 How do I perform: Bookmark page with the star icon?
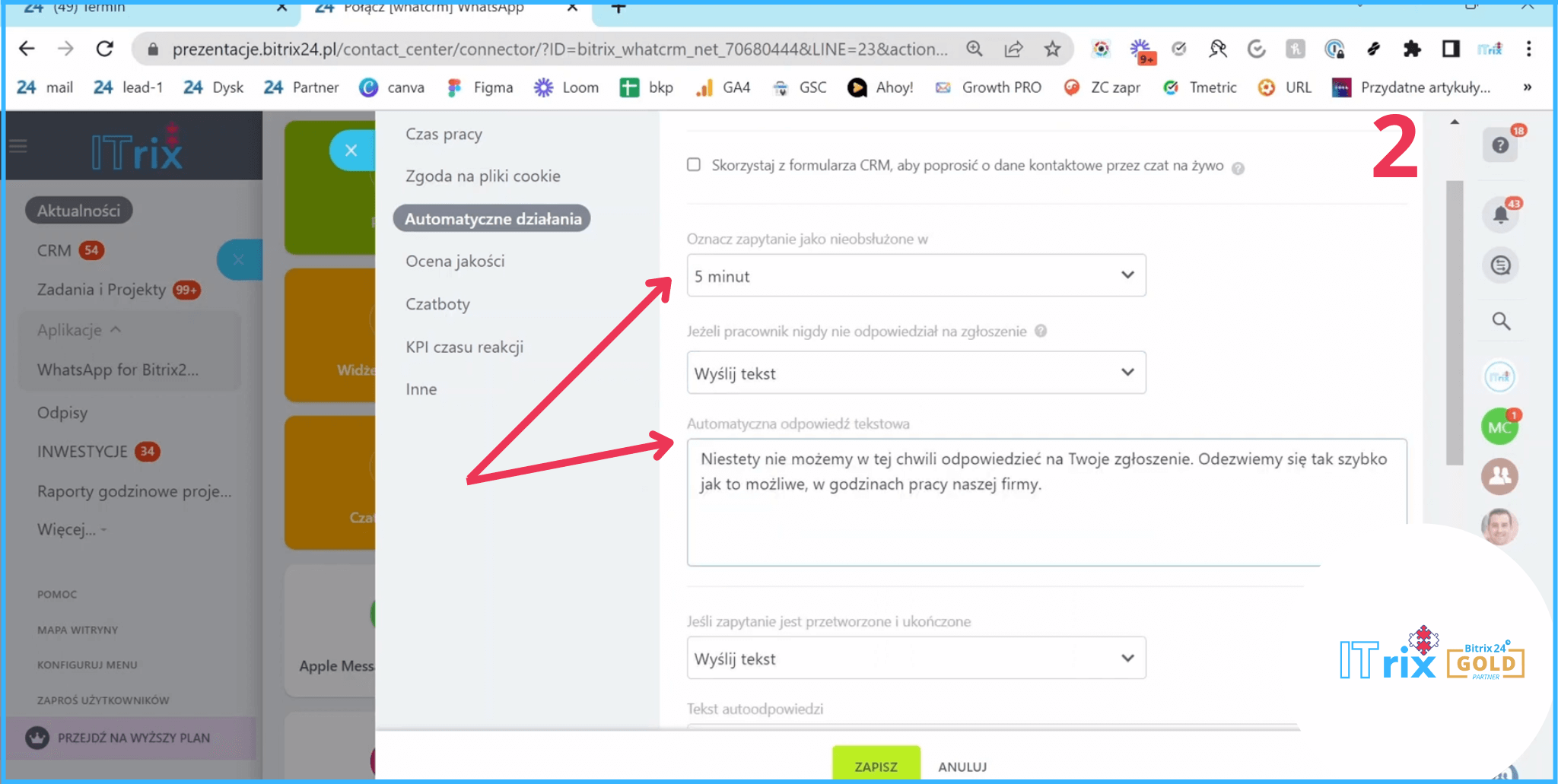[1052, 49]
